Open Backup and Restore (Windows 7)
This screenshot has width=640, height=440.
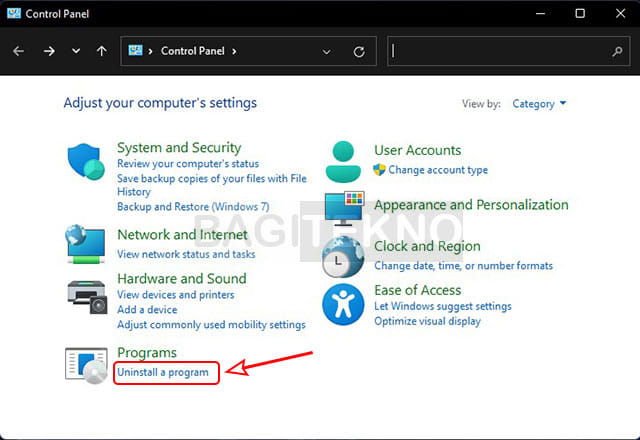point(193,207)
